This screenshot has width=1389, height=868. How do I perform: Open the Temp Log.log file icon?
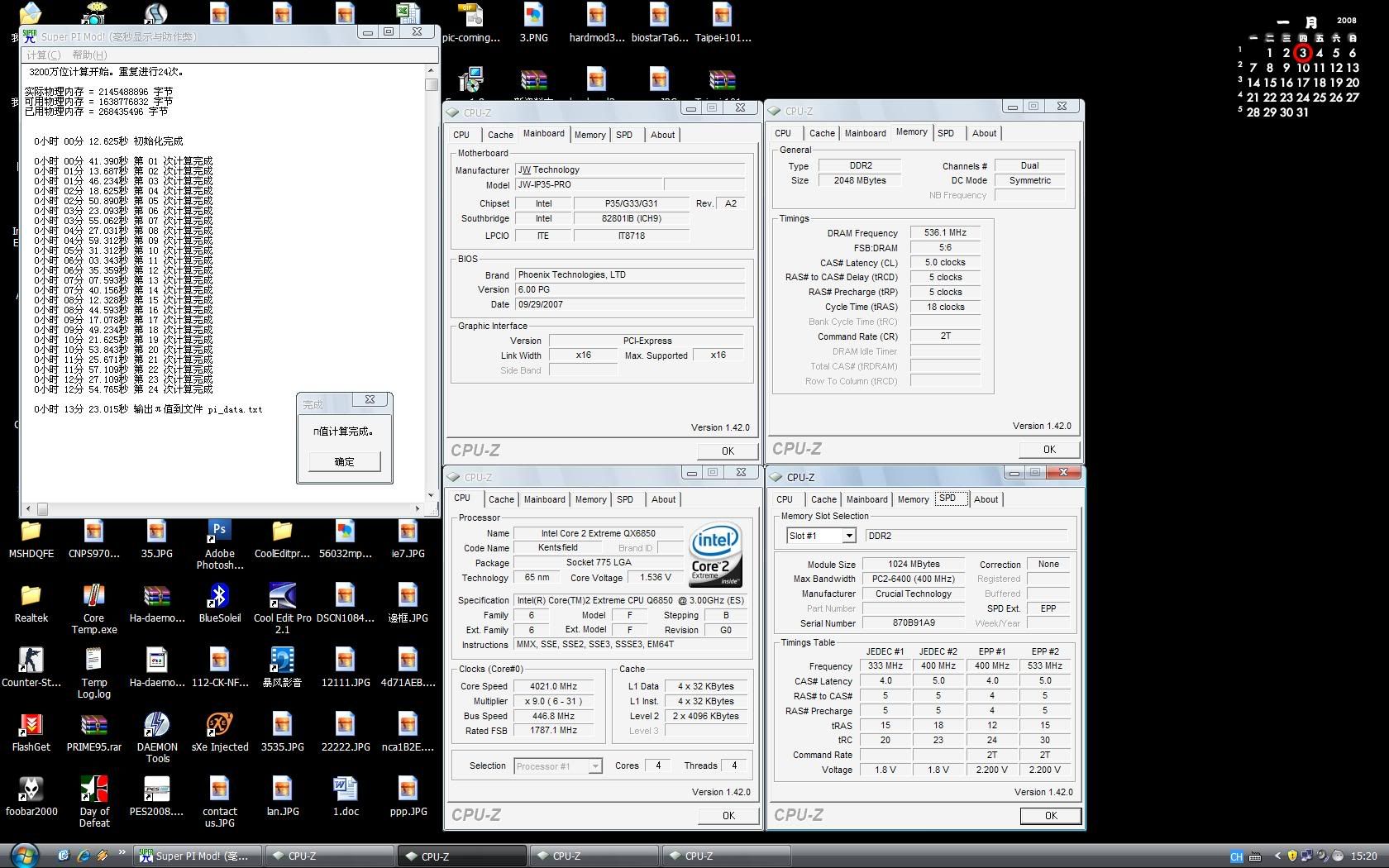pyautogui.click(x=94, y=672)
